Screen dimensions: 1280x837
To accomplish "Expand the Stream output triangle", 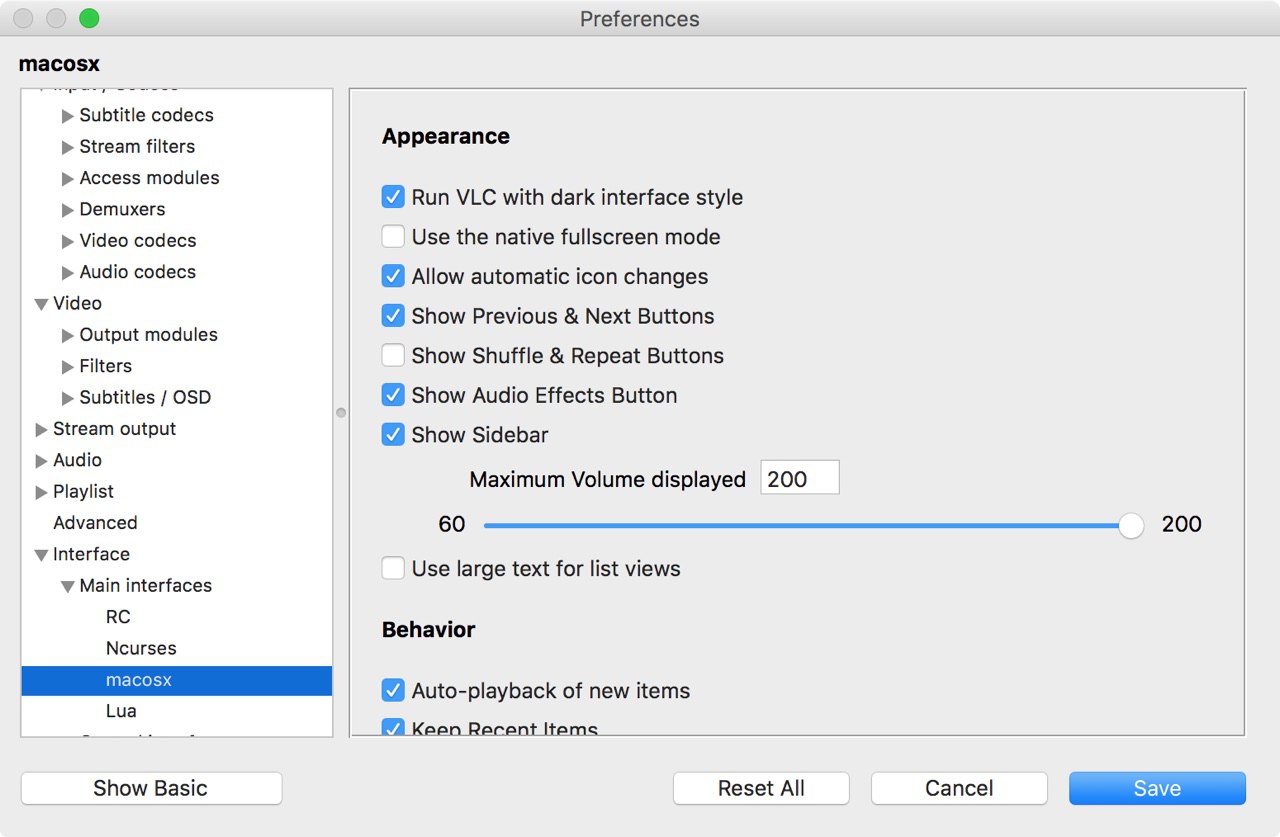I will tap(41, 429).
